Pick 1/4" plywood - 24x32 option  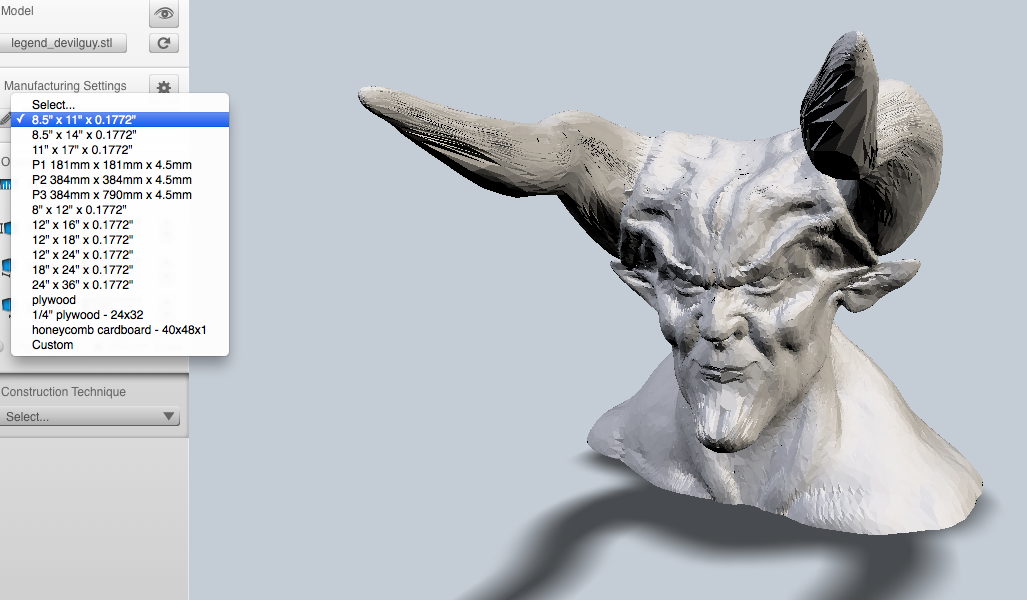pyautogui.click(x=120, y=315)
